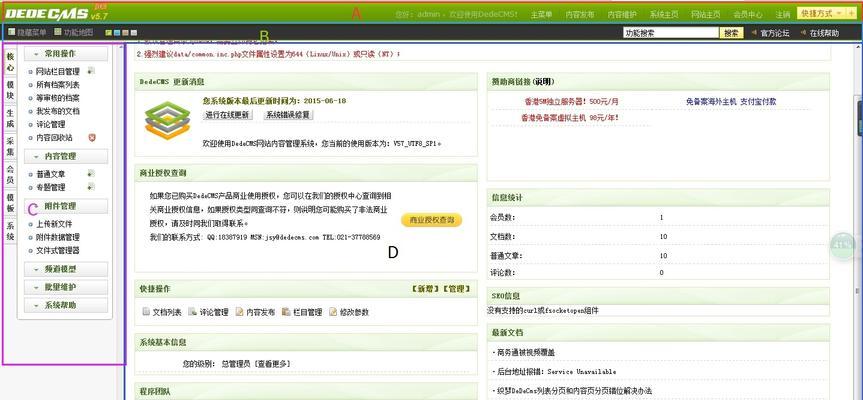Collapse the 常用操作 menu section
Image resolution: width=863 pixels, height=400 pixels.
click(x=66, y=54)
